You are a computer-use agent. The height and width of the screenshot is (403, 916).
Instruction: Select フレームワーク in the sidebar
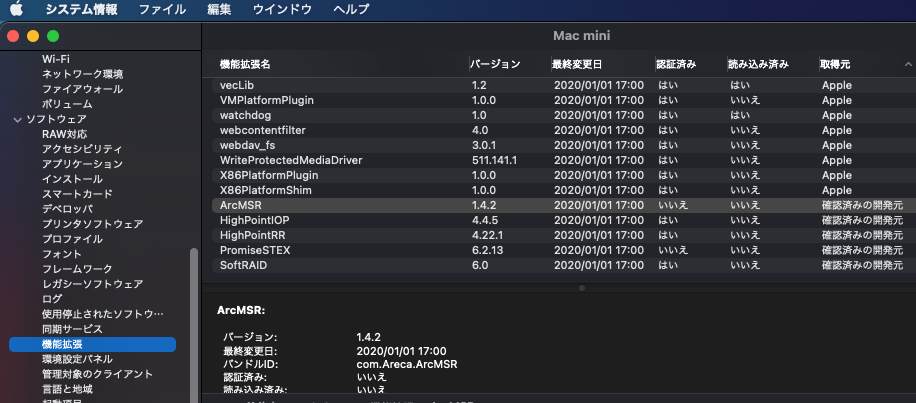(x=77, y=269)
